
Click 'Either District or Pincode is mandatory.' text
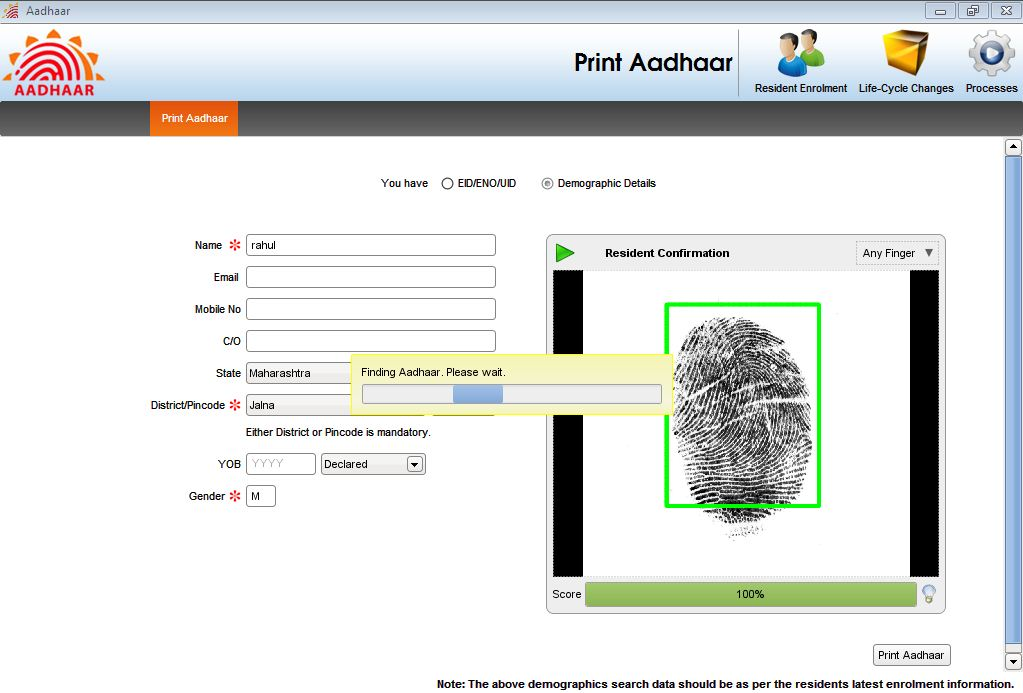pyautogui.click(x=338, y=432)
